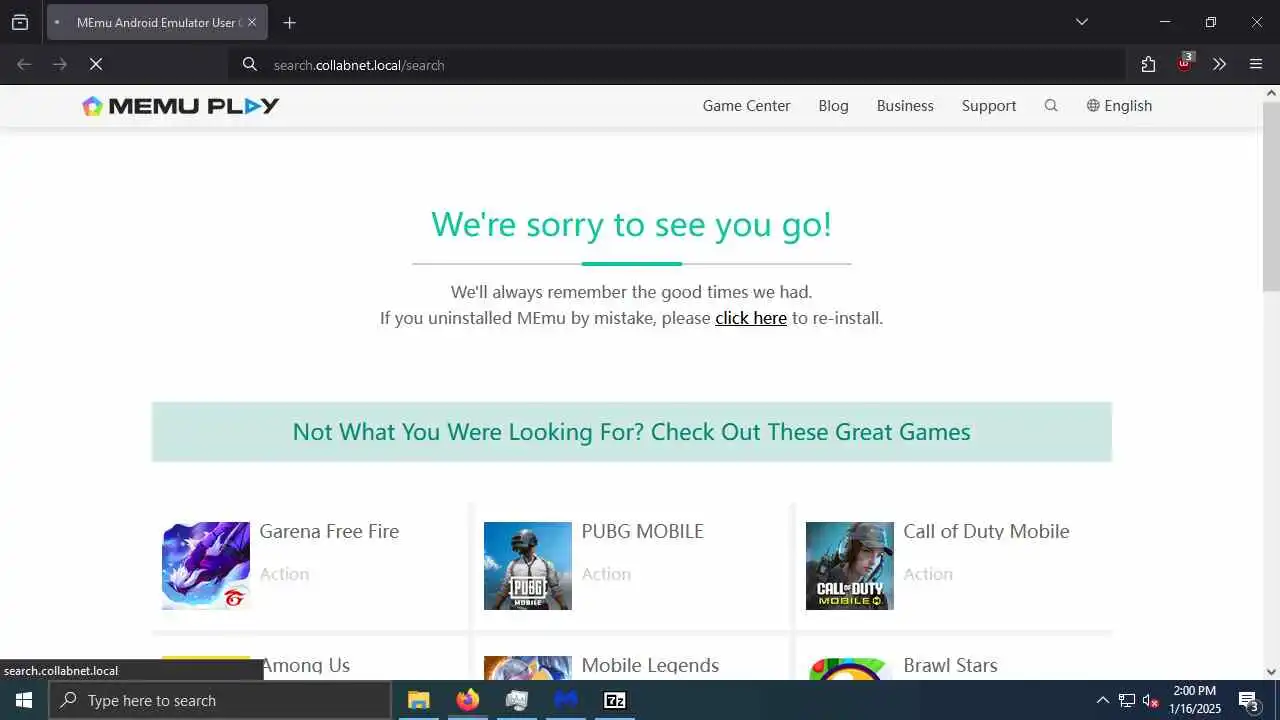
Task: Click the scrollbar up arrow
Action: coord(1271,93)
